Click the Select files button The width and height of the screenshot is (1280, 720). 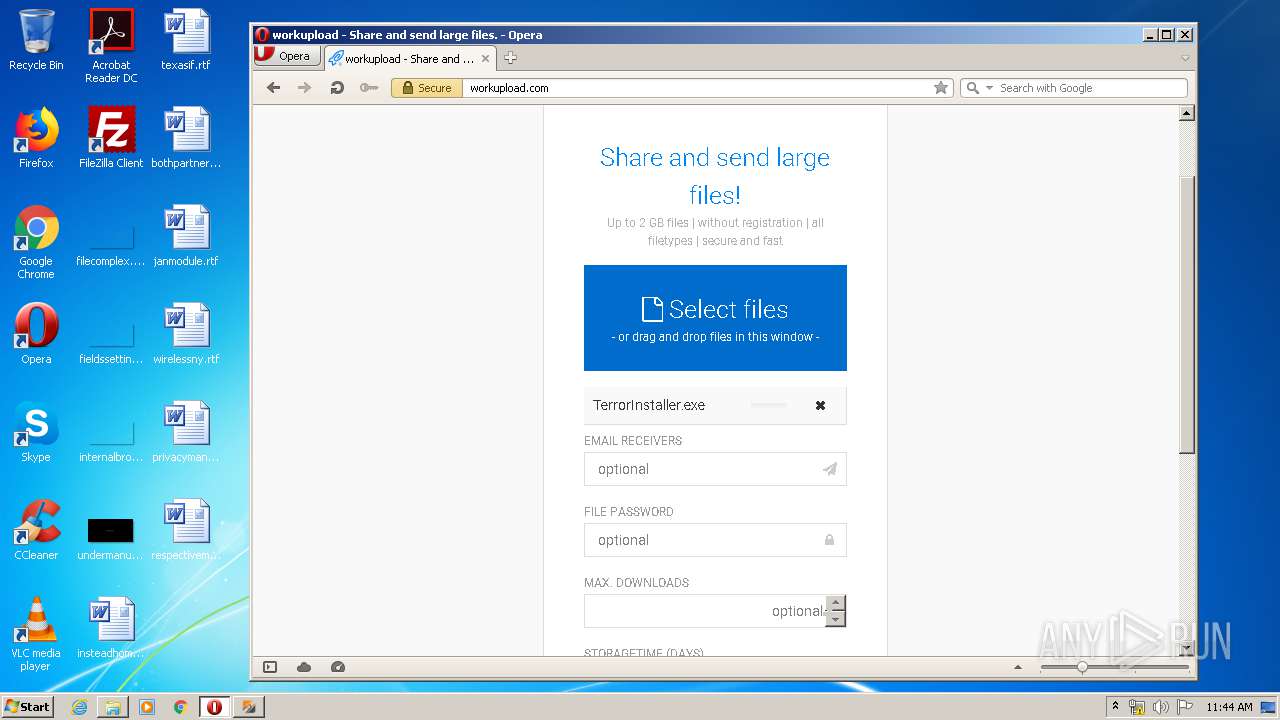coord(715,318)
